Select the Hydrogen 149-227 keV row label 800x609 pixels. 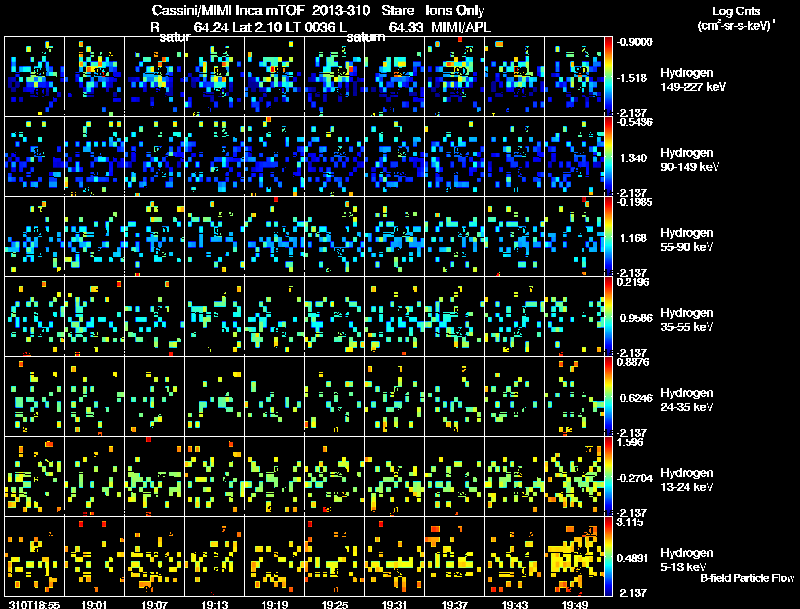point(693,80)
